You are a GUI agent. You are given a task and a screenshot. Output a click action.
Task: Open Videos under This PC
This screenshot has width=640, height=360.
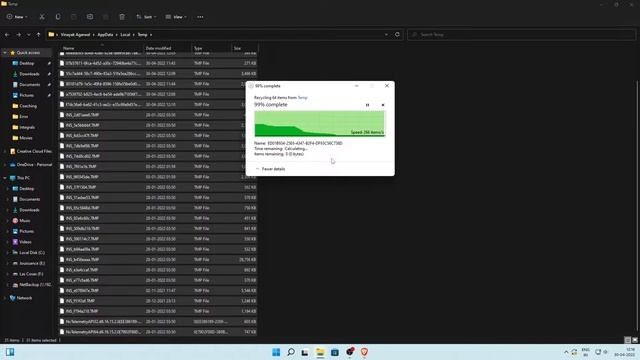tap(25, 242)
